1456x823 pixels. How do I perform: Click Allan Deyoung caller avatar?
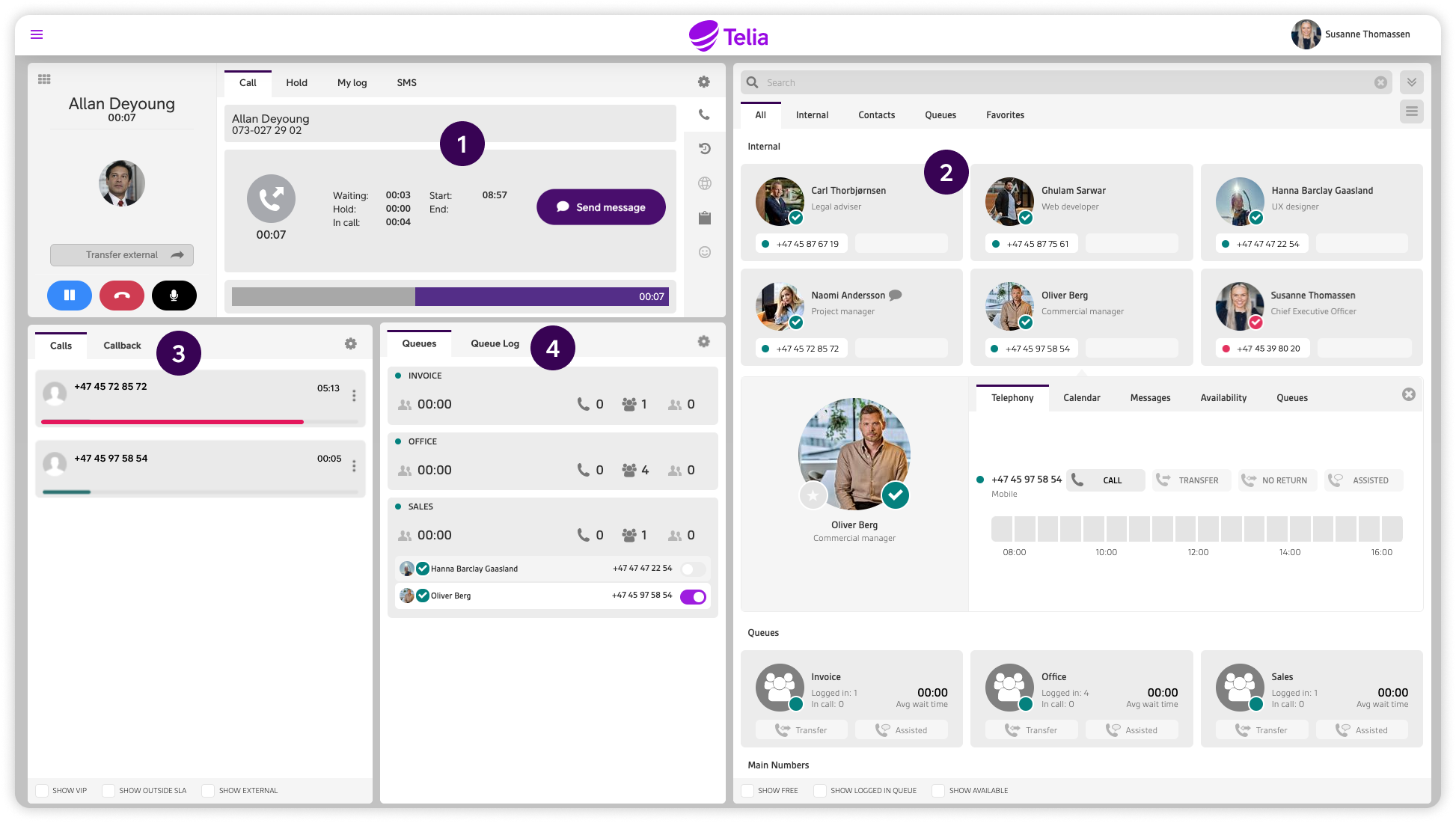[x=122, y=183]
